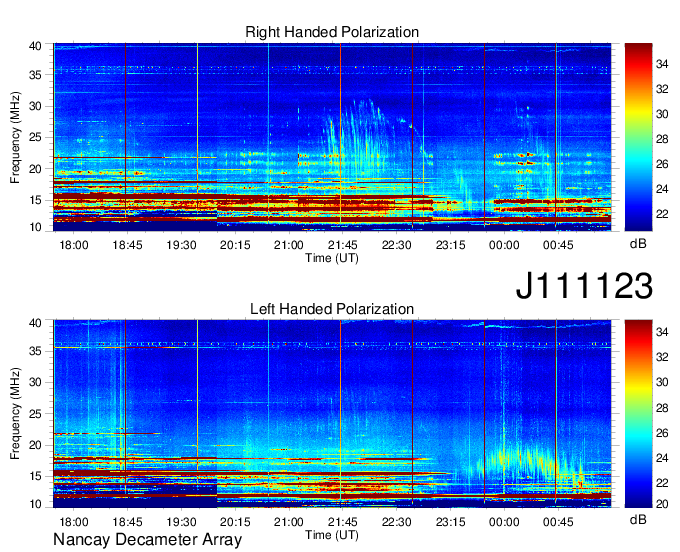Image resolution: width=680 pixels, height=552 pixels.
Task: Click the 18:45 time tick of Right Handed plot
Action: coord(128,245)
